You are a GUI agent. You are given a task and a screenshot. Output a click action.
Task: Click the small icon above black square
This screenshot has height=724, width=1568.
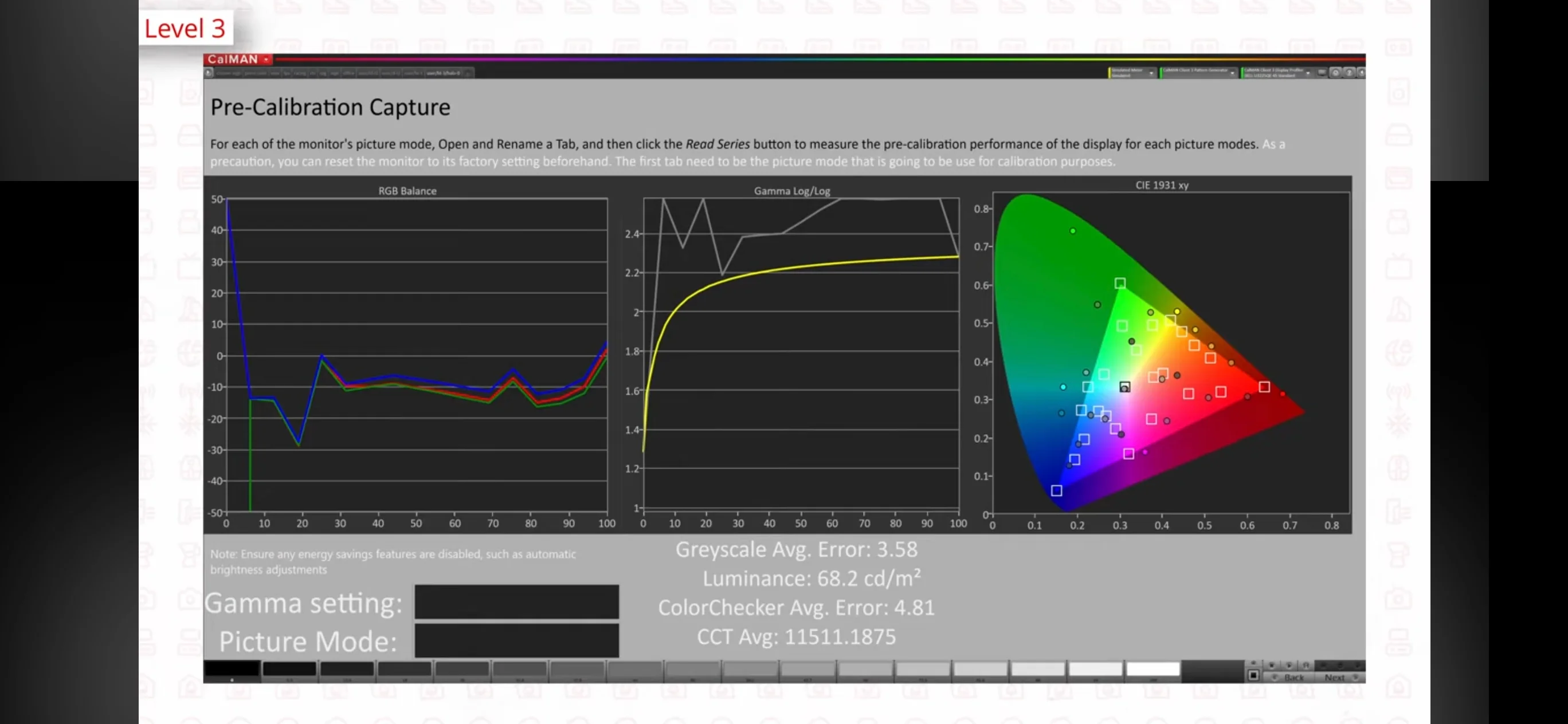[1253, 663]
